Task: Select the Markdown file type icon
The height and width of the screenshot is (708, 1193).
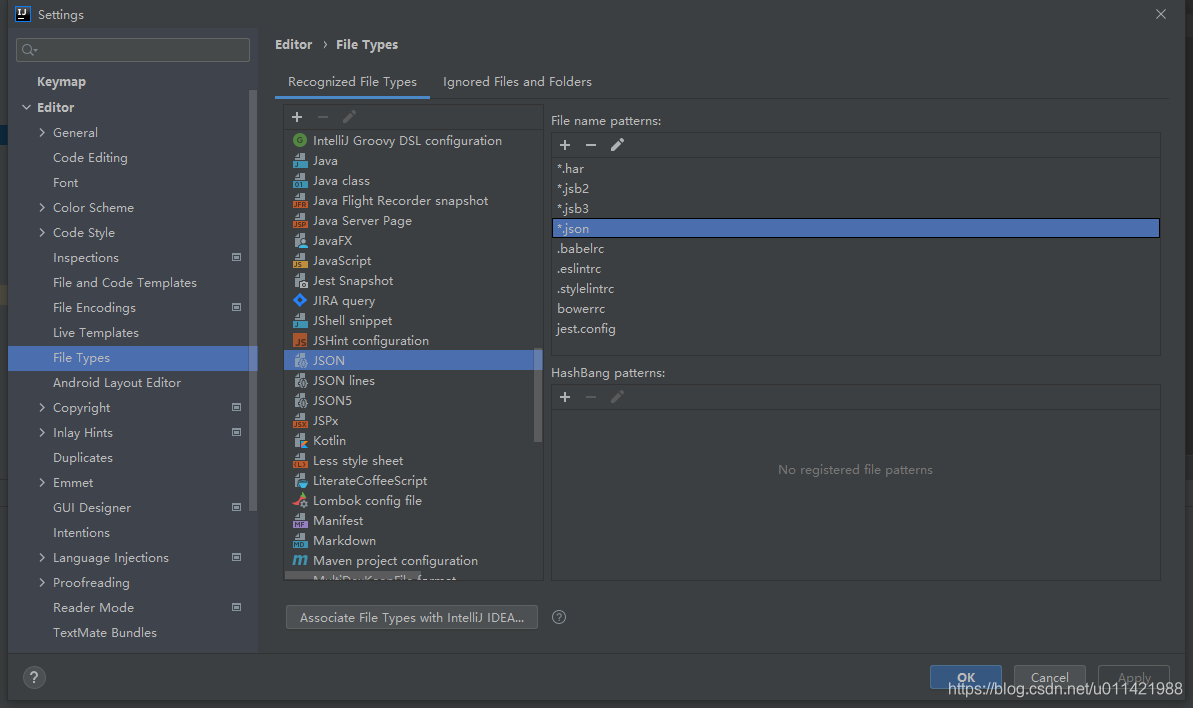Action: 300,541
